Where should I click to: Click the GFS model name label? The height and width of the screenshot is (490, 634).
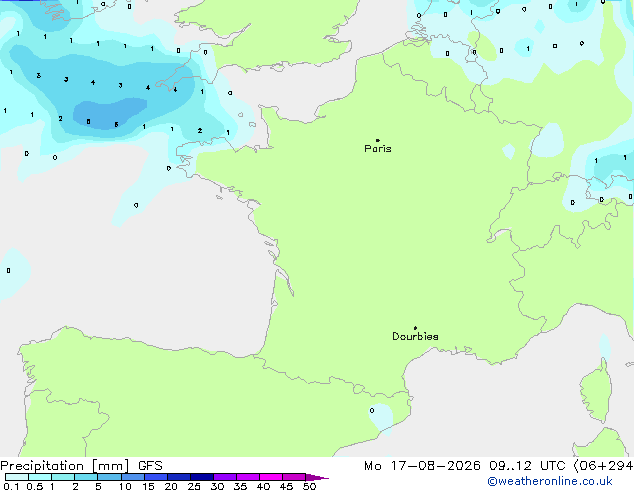pyautogui.click(x=150, y=466)
